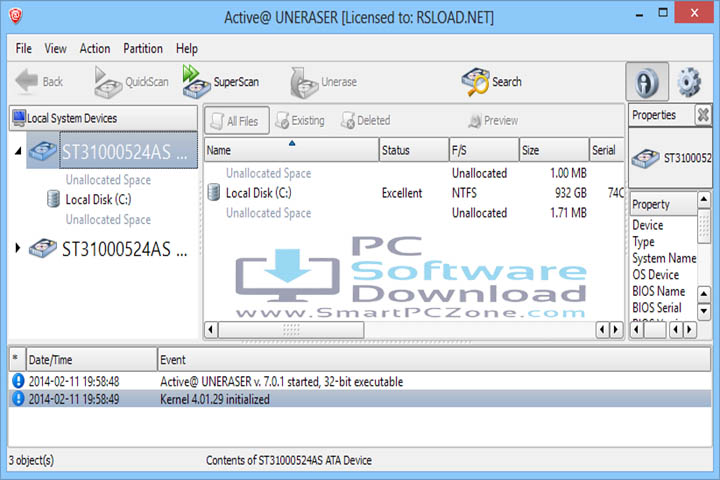The height and width of the screenshot is (480, 720).
Task: Click the file list rightmost scroll arrow
Action: pos(616,330)
